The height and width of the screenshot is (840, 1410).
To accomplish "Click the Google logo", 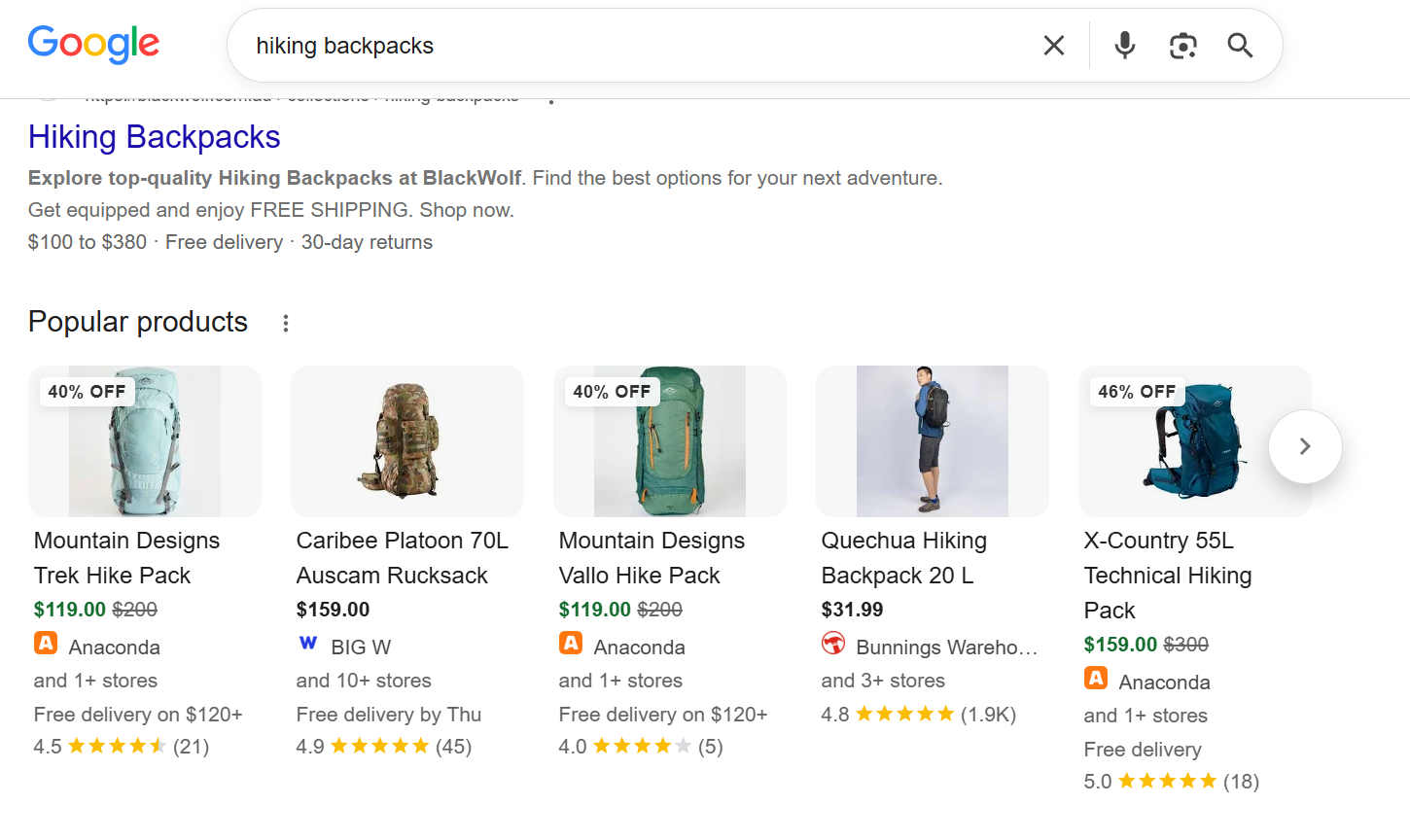I will [93, 44].
